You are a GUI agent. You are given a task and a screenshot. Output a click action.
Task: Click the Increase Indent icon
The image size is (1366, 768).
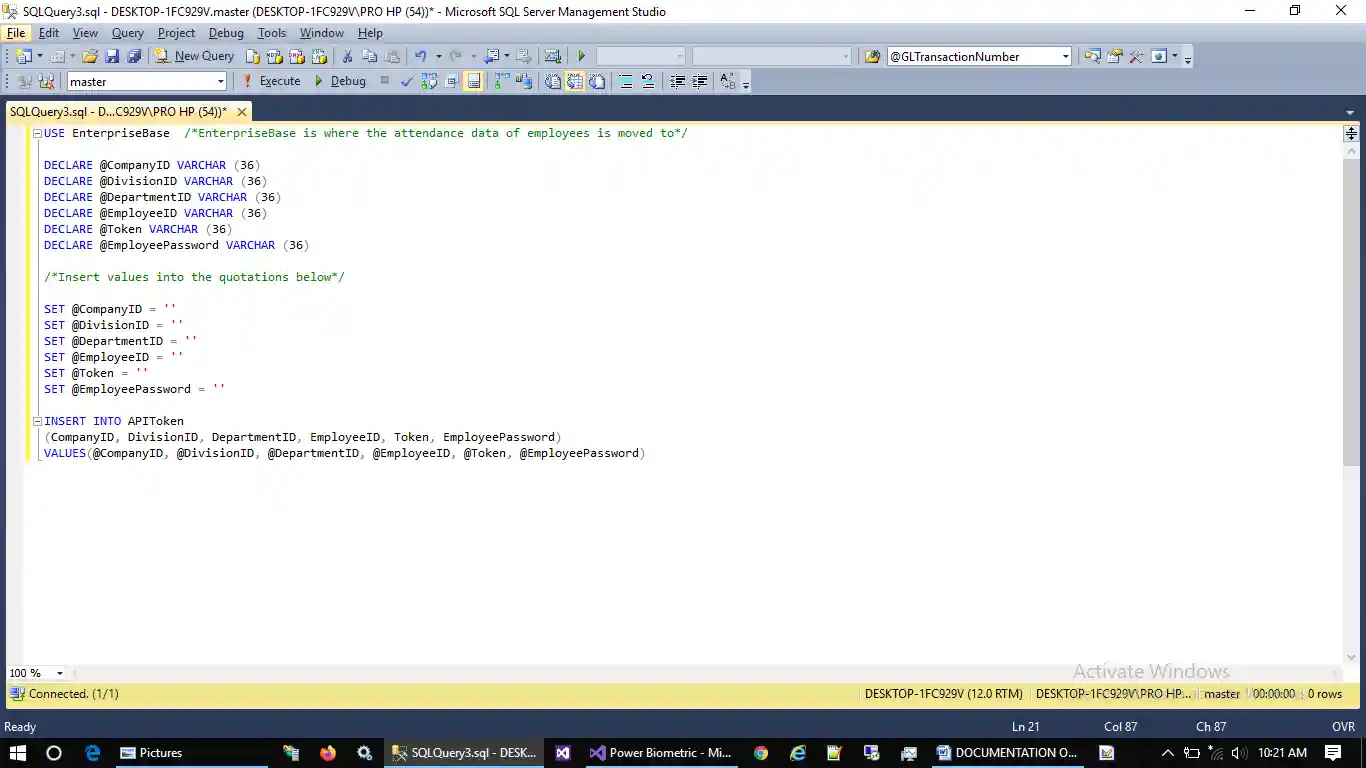698,81
